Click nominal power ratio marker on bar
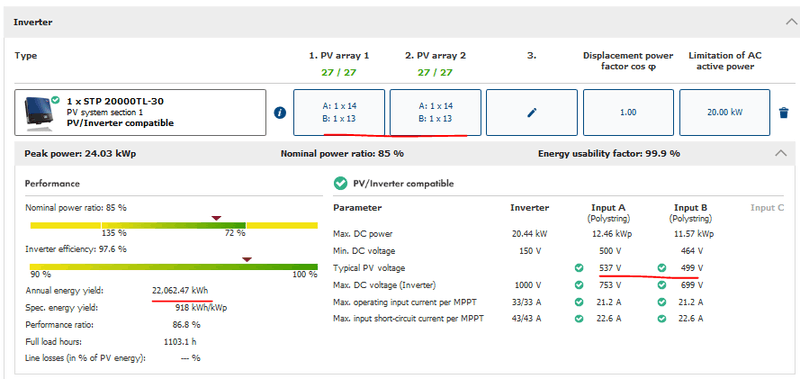This screenshot has width=800, height=379. 216,218
